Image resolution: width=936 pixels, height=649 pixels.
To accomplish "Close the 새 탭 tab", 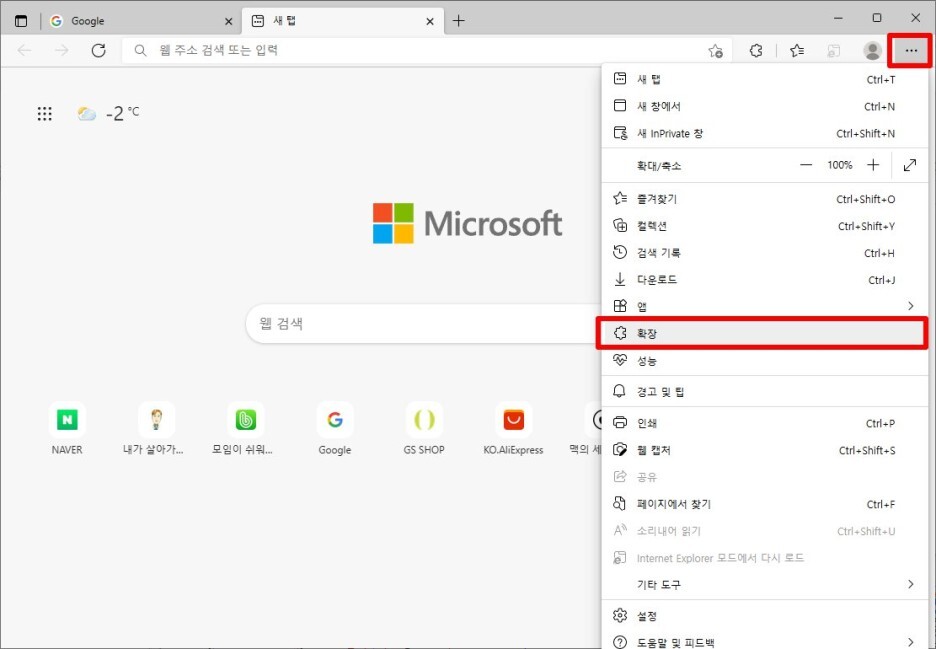I will coord(430,21).
